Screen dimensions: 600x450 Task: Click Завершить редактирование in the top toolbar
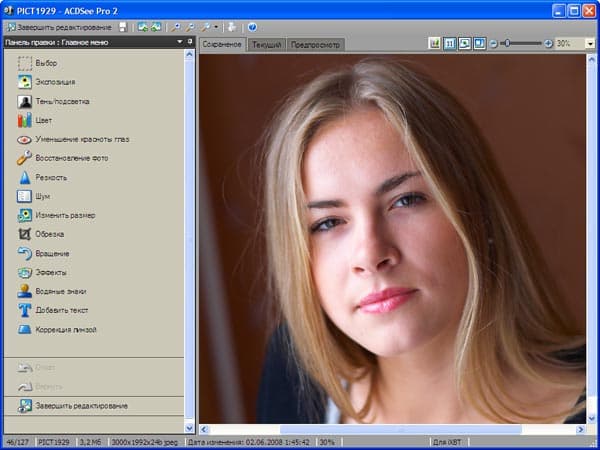59,28
